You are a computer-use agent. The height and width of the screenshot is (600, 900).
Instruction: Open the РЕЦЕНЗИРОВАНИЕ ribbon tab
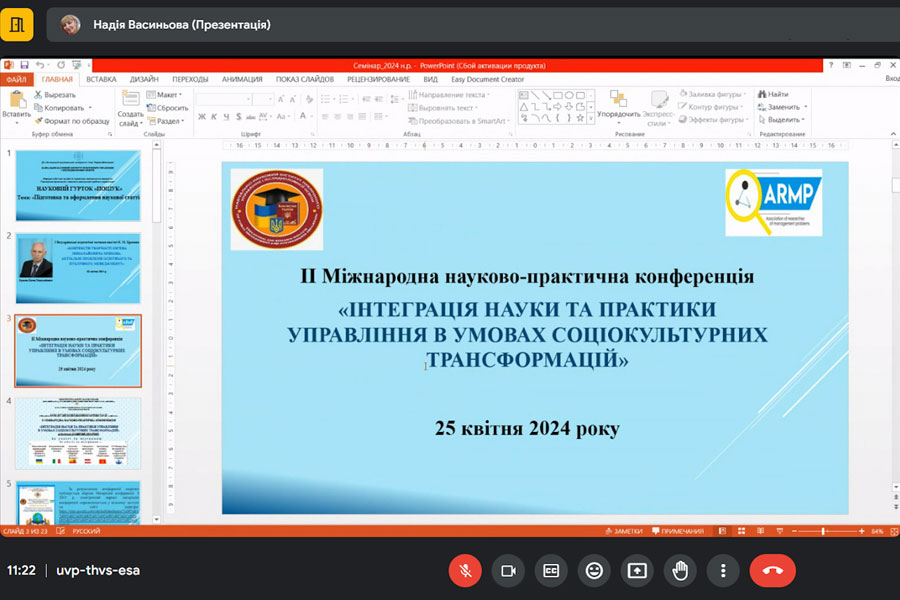click(378, 79)
